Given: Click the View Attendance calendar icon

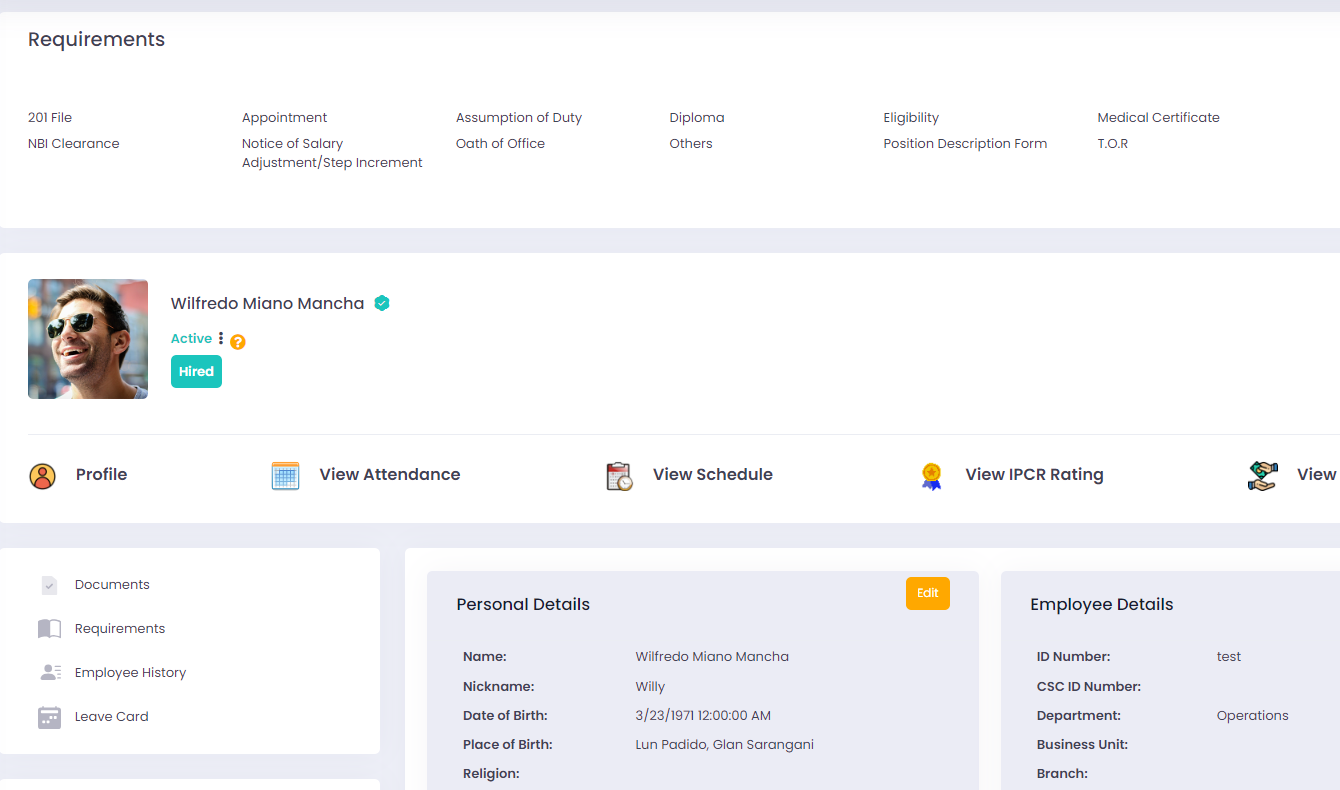Looking at the screenshot, I should [285, 476].
